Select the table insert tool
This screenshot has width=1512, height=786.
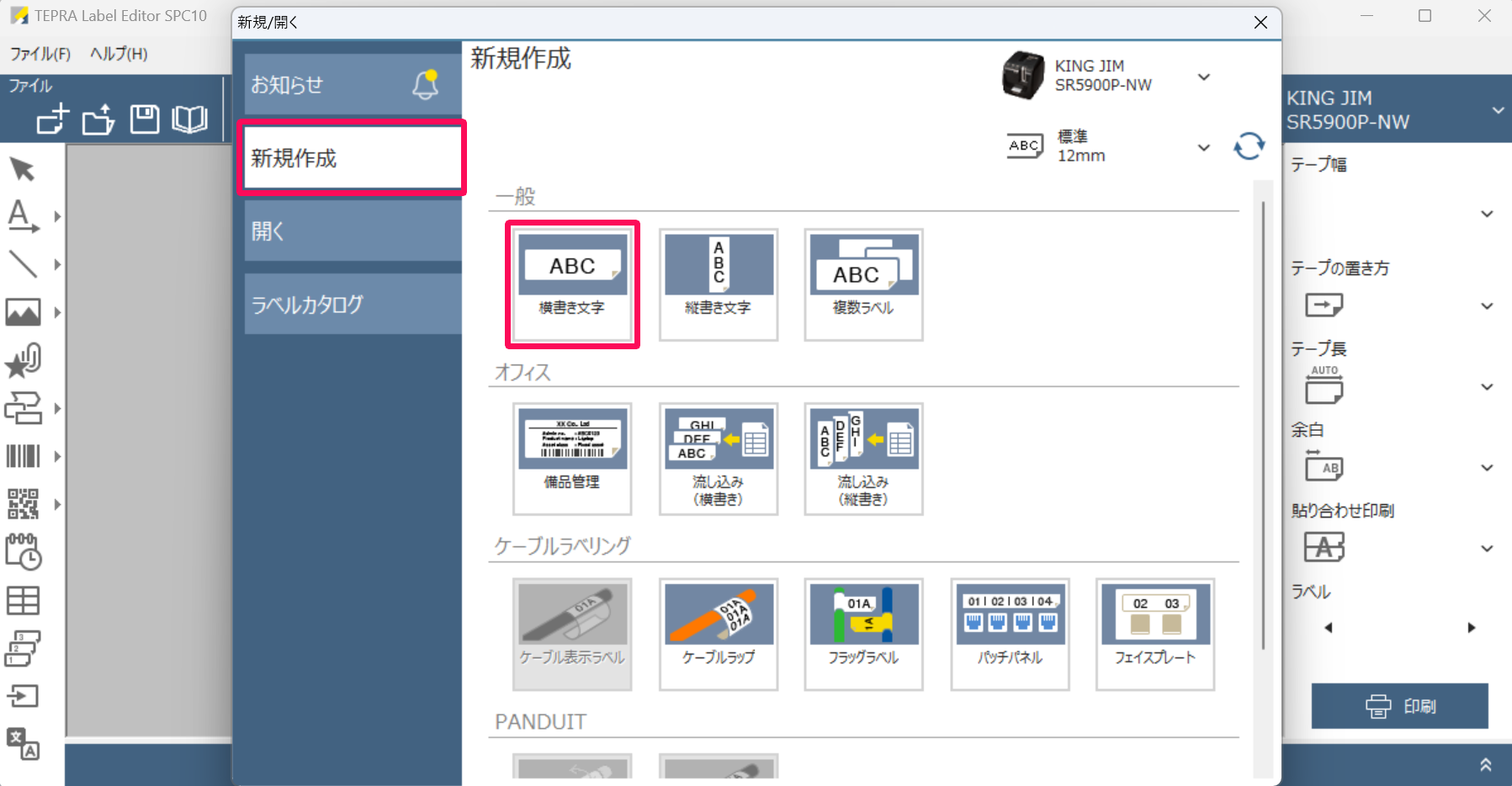[23, 601]
